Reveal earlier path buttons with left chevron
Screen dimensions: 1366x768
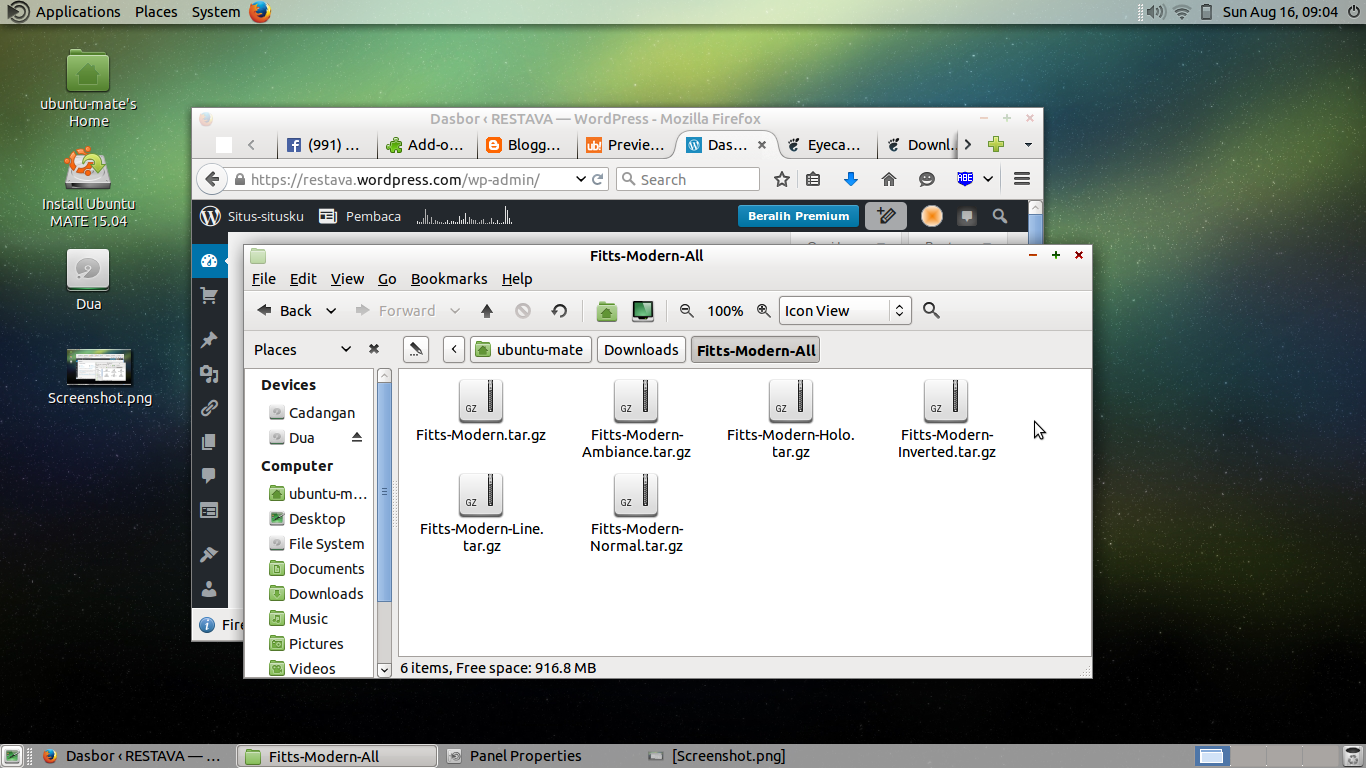(454, 349)
